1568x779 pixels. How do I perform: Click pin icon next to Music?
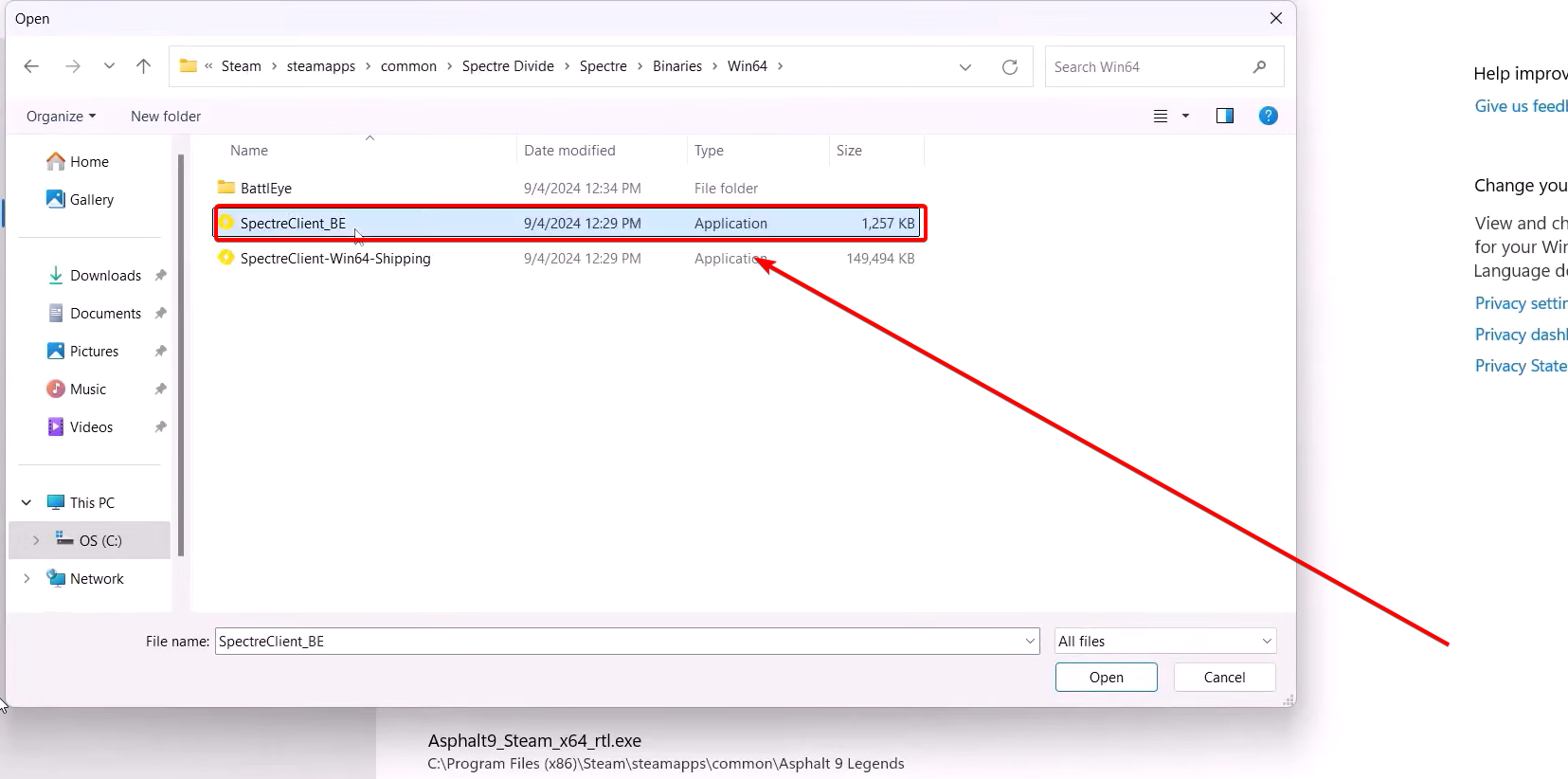[160, 389]
